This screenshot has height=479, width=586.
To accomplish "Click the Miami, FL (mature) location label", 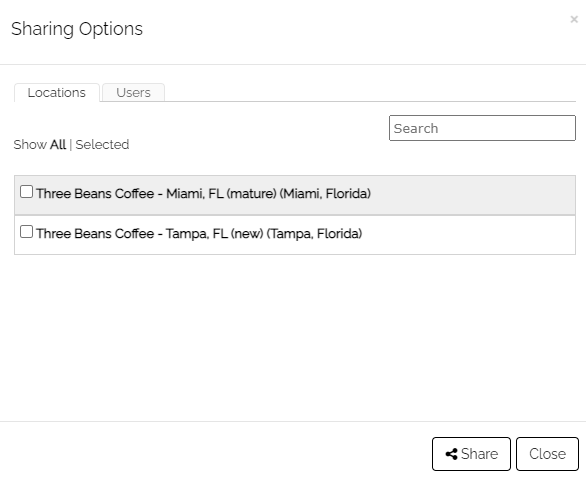I will coord(204,194).
